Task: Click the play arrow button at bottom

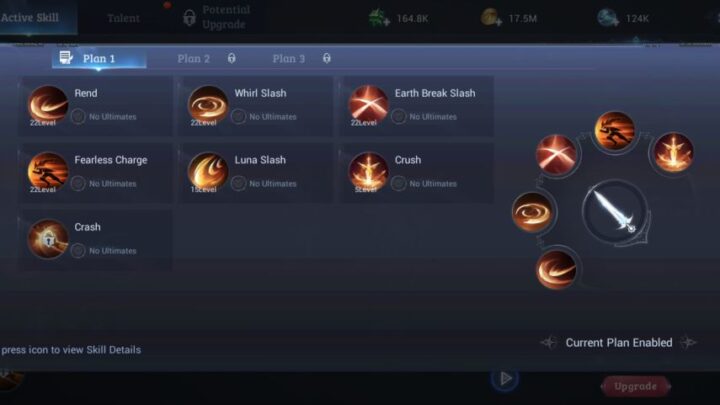Action: pos(505,379)
